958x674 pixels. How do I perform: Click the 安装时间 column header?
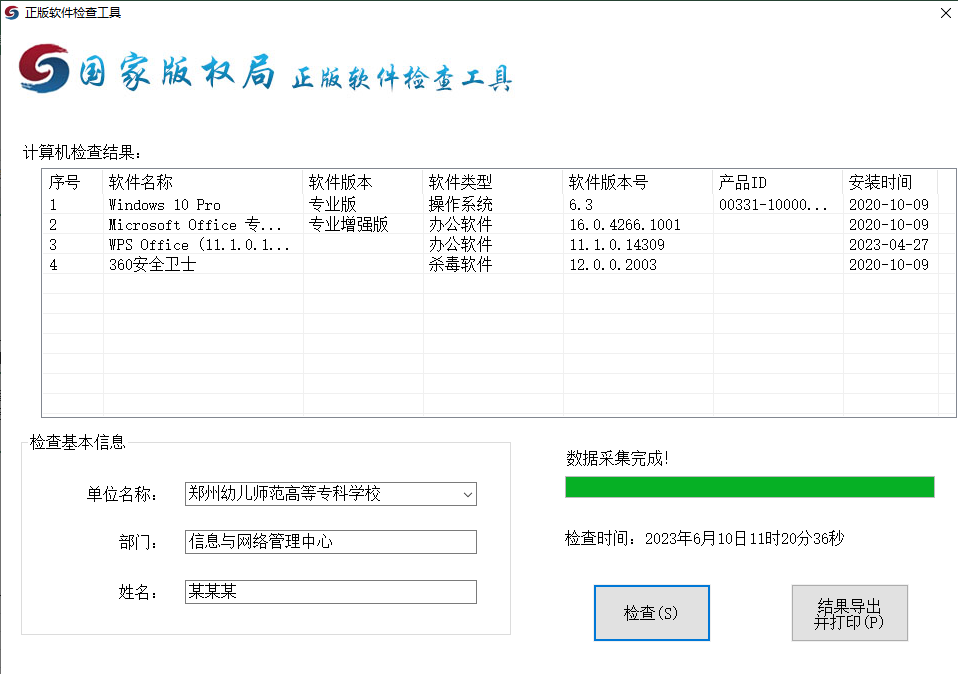tap(891, 182)
